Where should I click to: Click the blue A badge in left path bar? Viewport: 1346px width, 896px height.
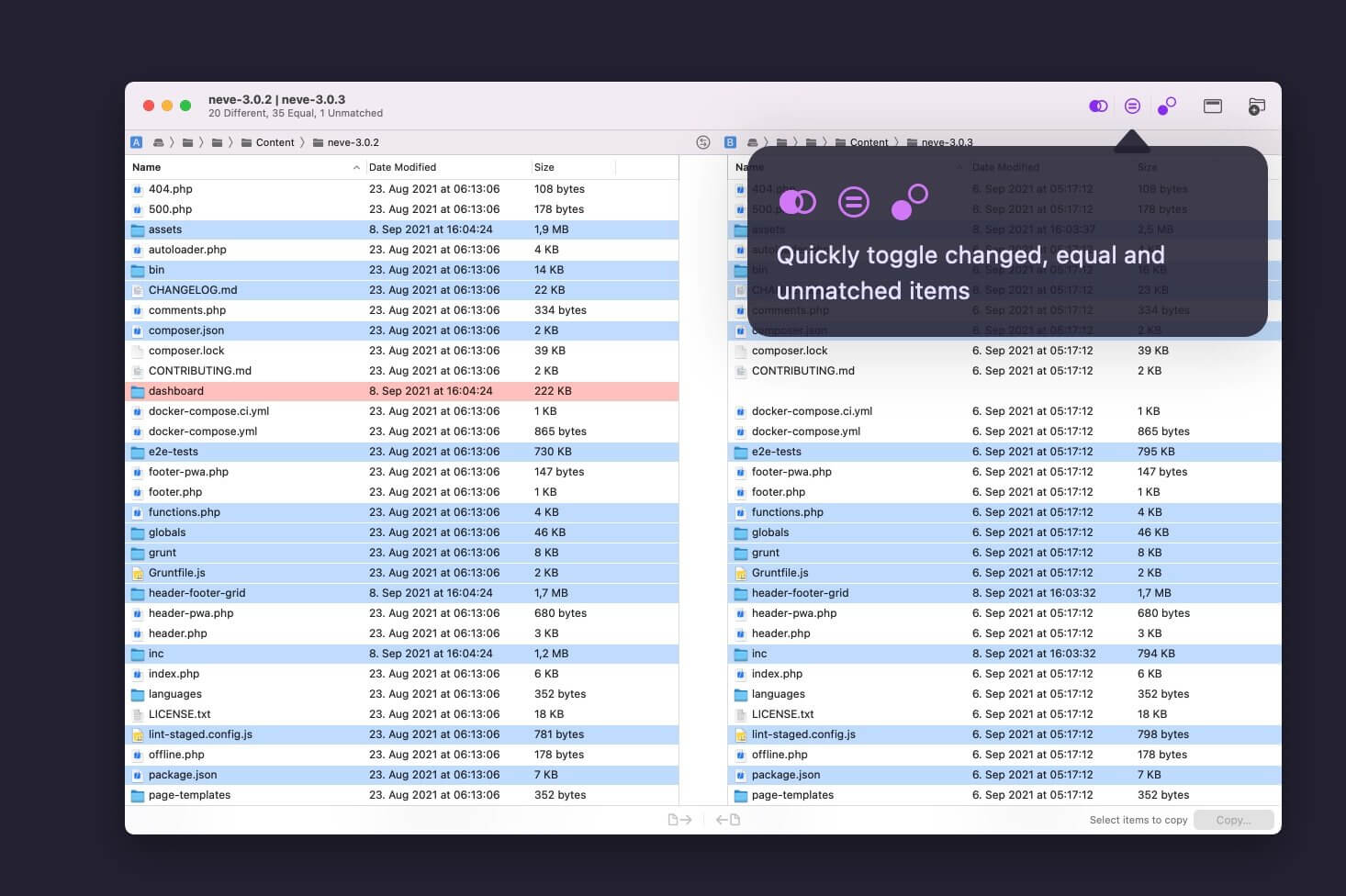(137, 142)
